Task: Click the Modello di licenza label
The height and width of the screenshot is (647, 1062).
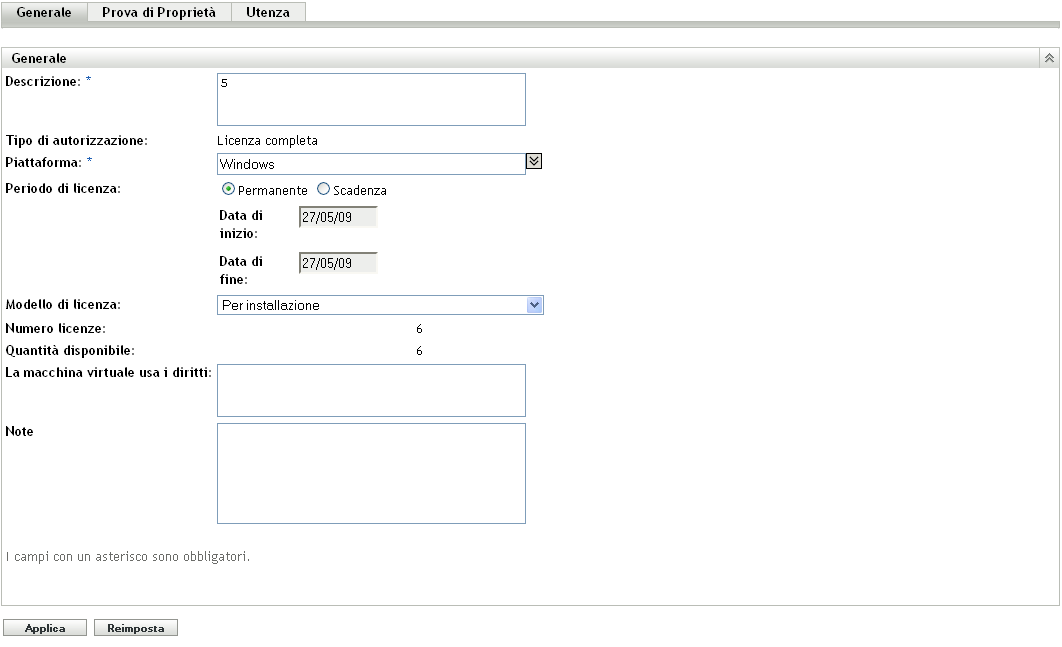Action: coord(63,305)
